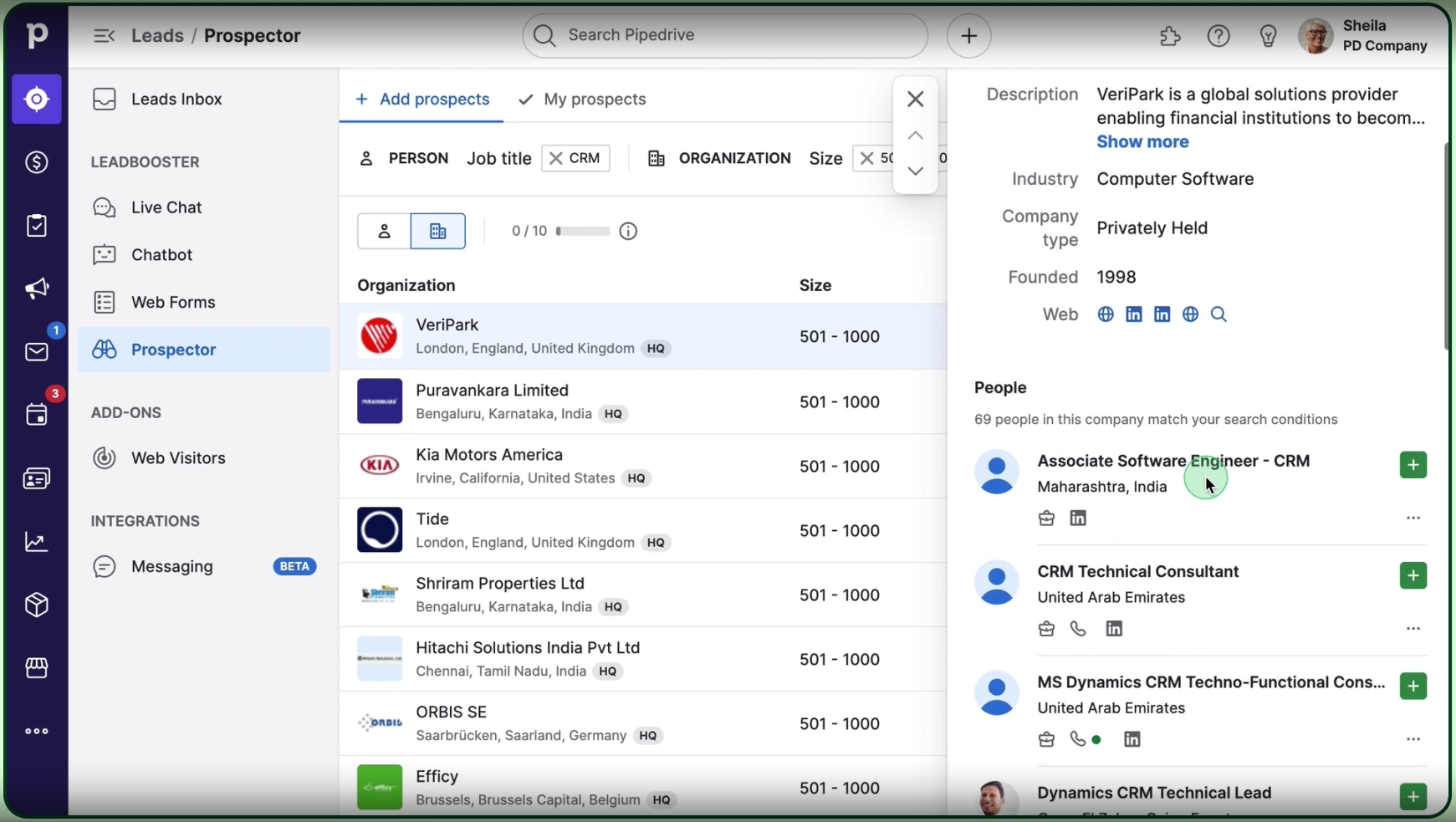
Task: Switch to the Add prospects tab
Action: [421, 100]
